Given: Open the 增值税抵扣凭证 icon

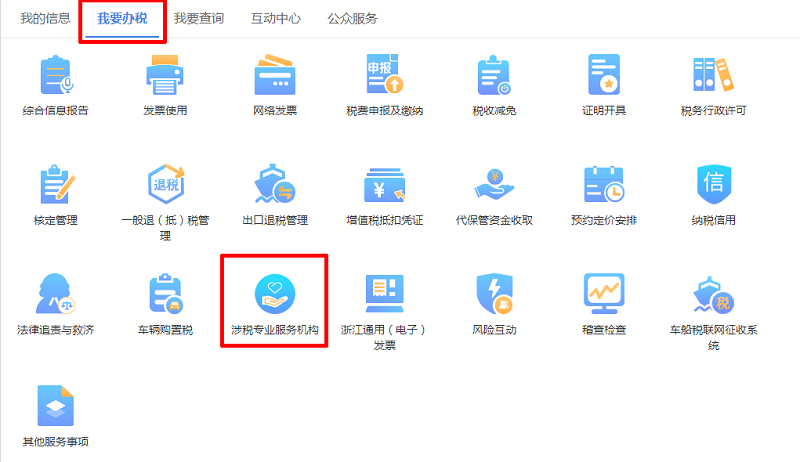Looking at the screenshot, I should [x=385, y=186].
